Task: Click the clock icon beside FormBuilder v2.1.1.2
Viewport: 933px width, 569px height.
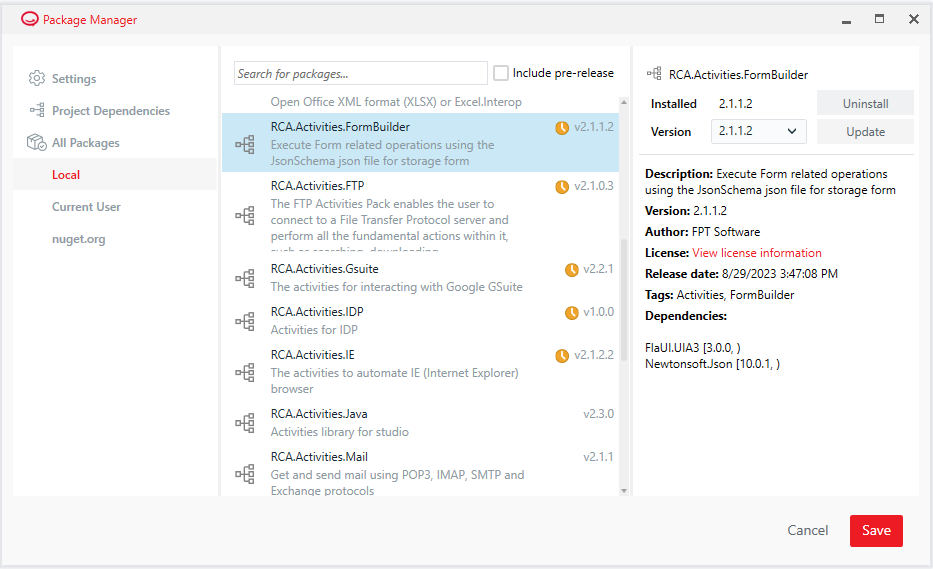Action: (562, 128)
